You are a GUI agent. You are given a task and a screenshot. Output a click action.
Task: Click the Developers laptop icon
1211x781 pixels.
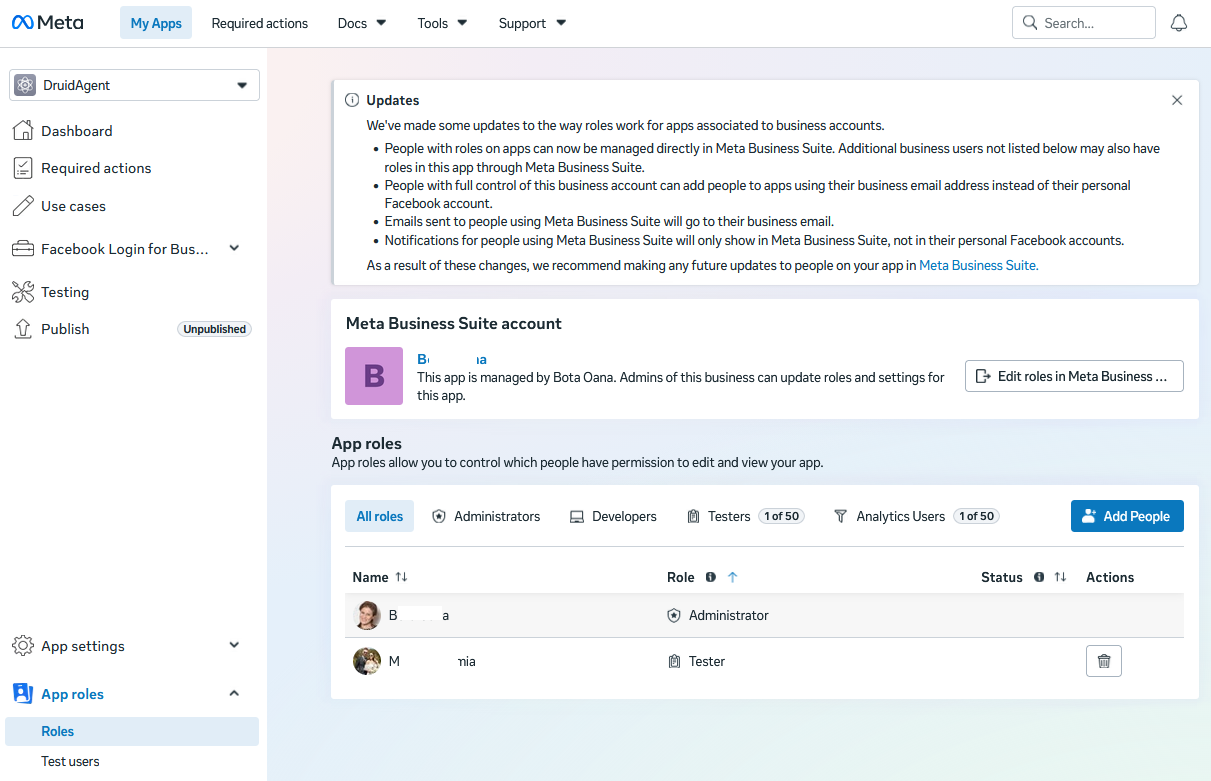(576, 517)
